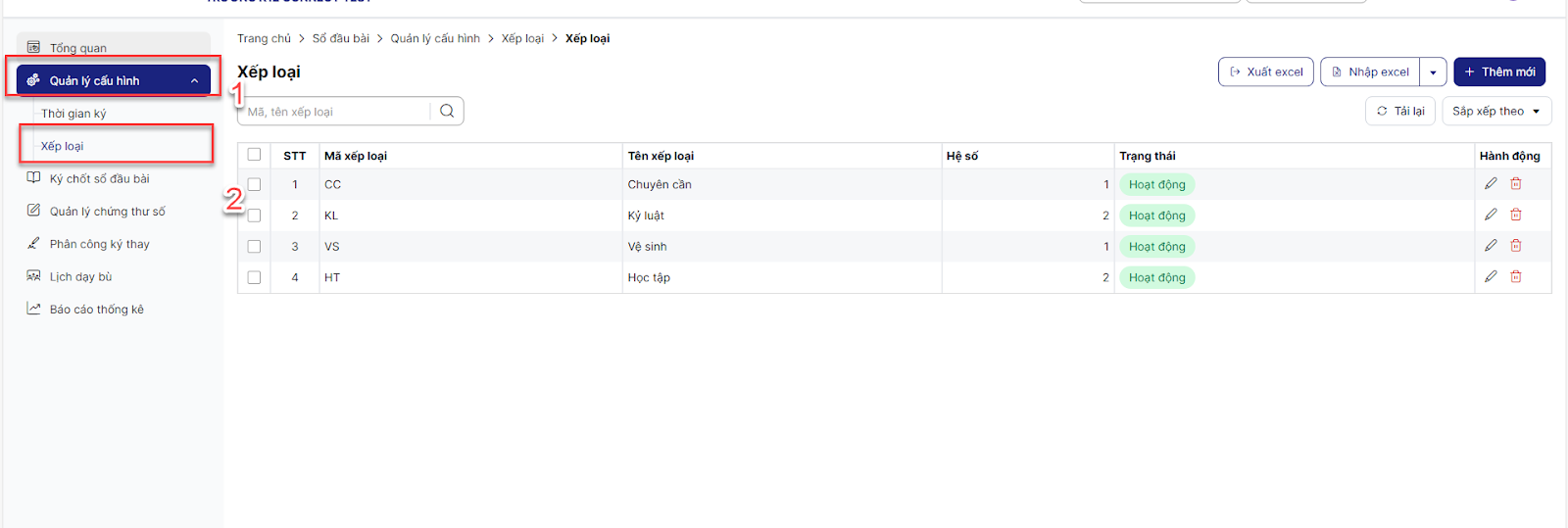This screenshot has height=528, width=1568.
Task: Focus the Mã, tên xếp loại search field
Action: pos(333,112)
